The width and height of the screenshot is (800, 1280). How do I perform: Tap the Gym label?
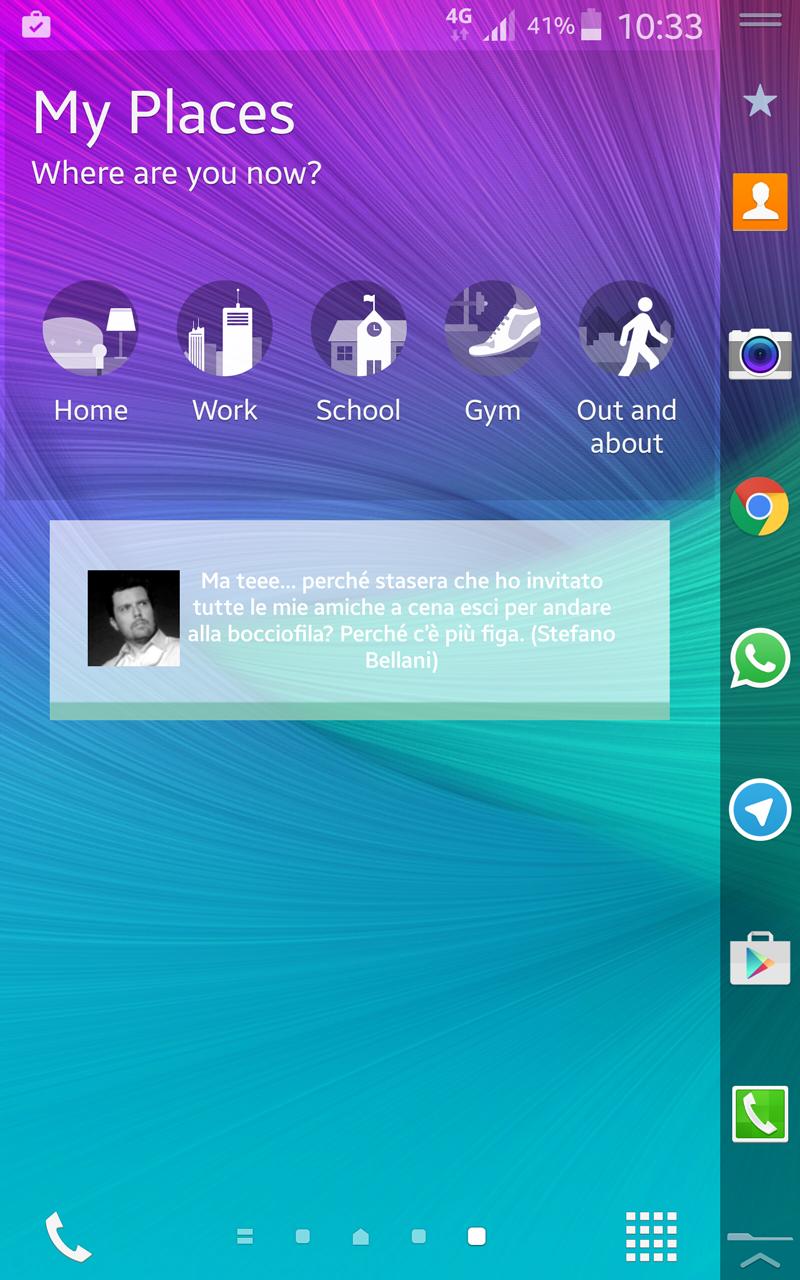pos(492,411)
